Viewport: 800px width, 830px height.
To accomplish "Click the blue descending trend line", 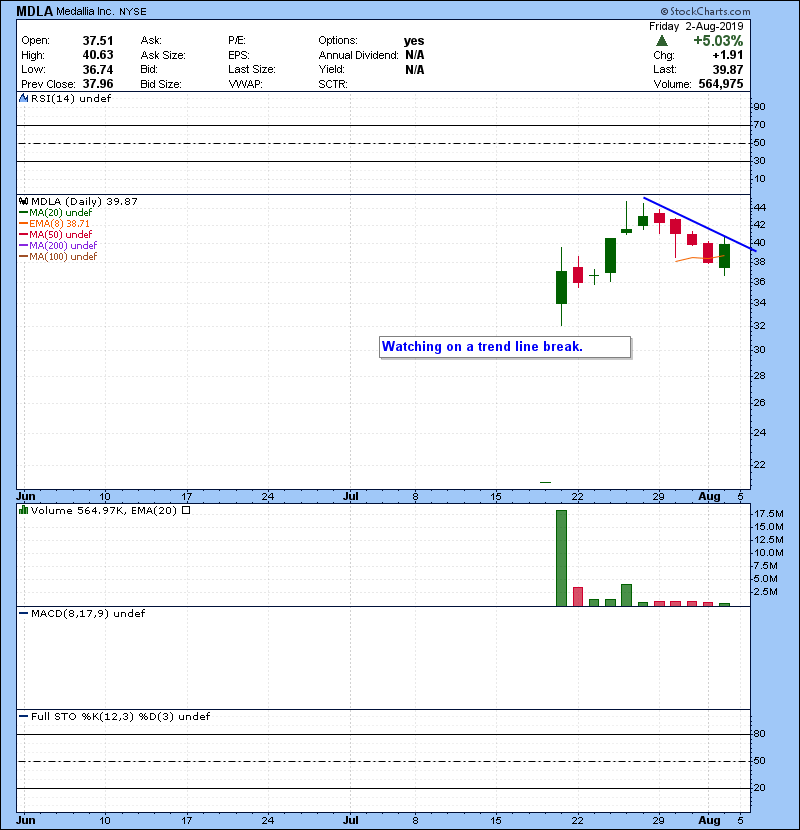I will point(699,224).
